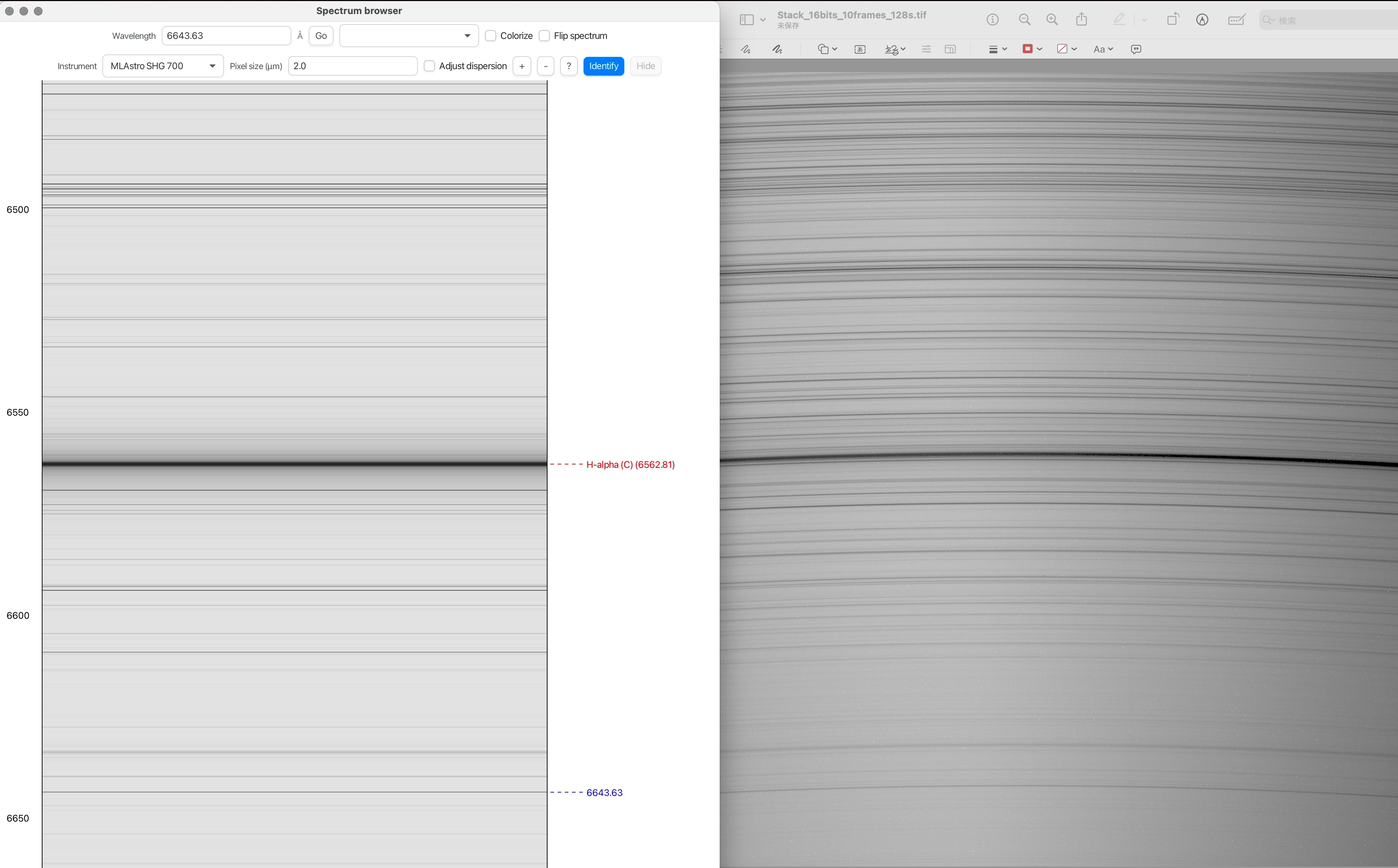Viewport: 1398px width, 868px height.
Task: Toggle the Markup toolbar pen-circle icon
Action: coord(1202,19)
